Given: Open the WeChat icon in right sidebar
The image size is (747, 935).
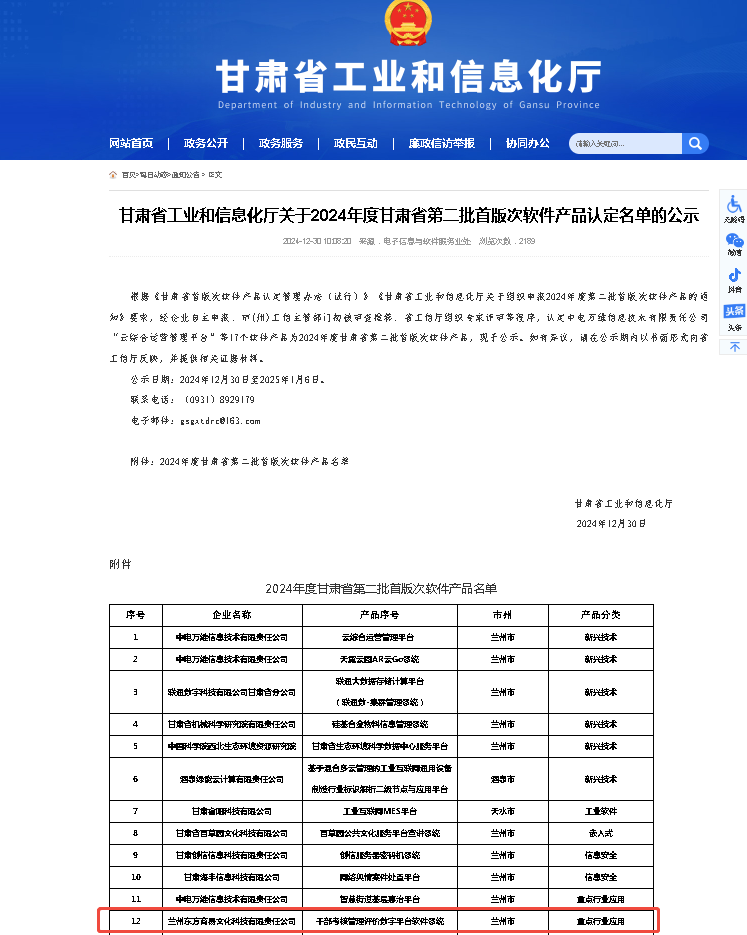Looking at the screenshot, I should (x=734, y=240).
